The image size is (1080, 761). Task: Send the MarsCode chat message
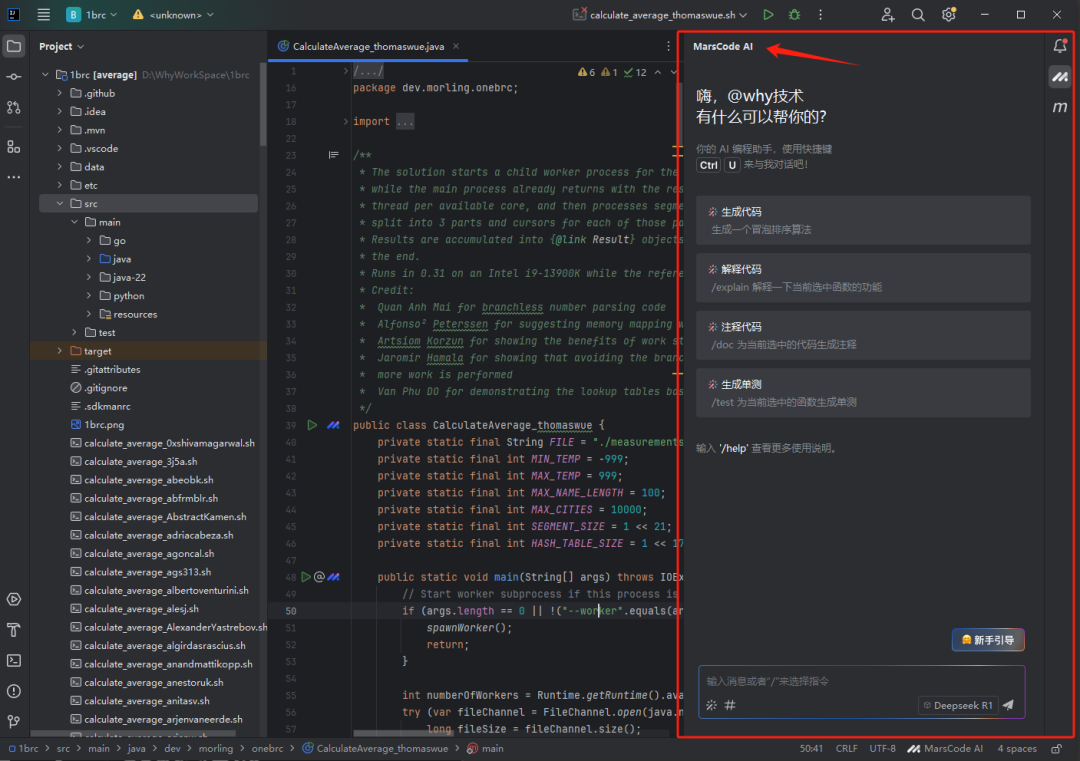pyautogui.click(x=1008, y=705)
